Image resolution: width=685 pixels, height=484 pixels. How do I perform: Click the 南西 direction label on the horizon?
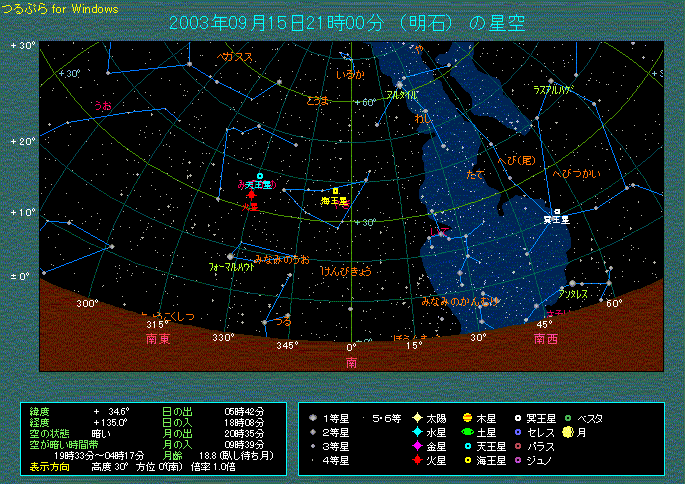coord(546,339)
